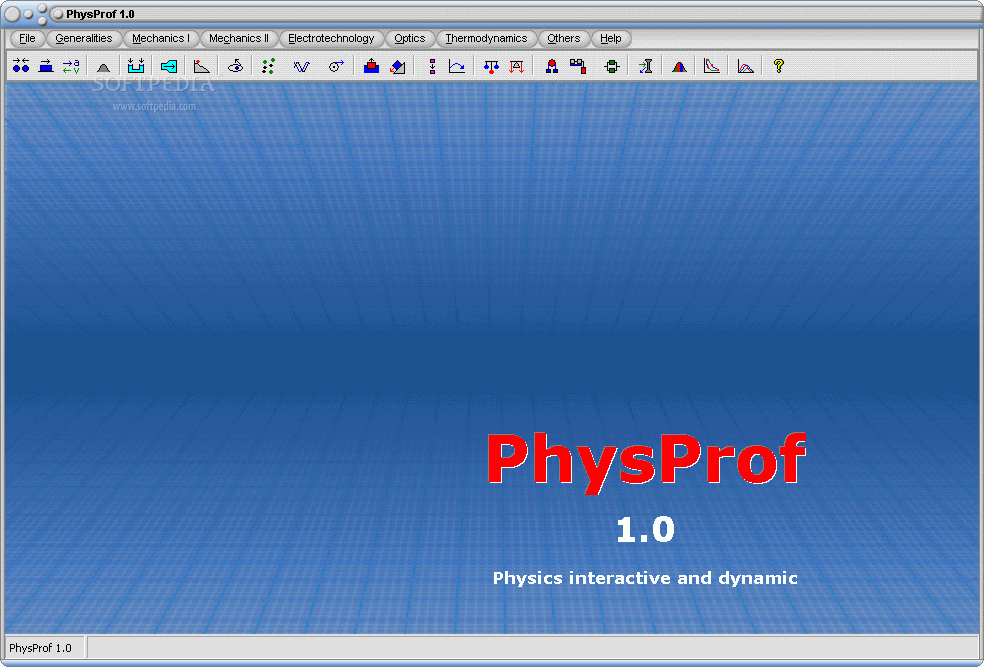The image size is (984, 667).
Task: Open the Optics menu
Action: pyautogui.click(x=409, y=38)
